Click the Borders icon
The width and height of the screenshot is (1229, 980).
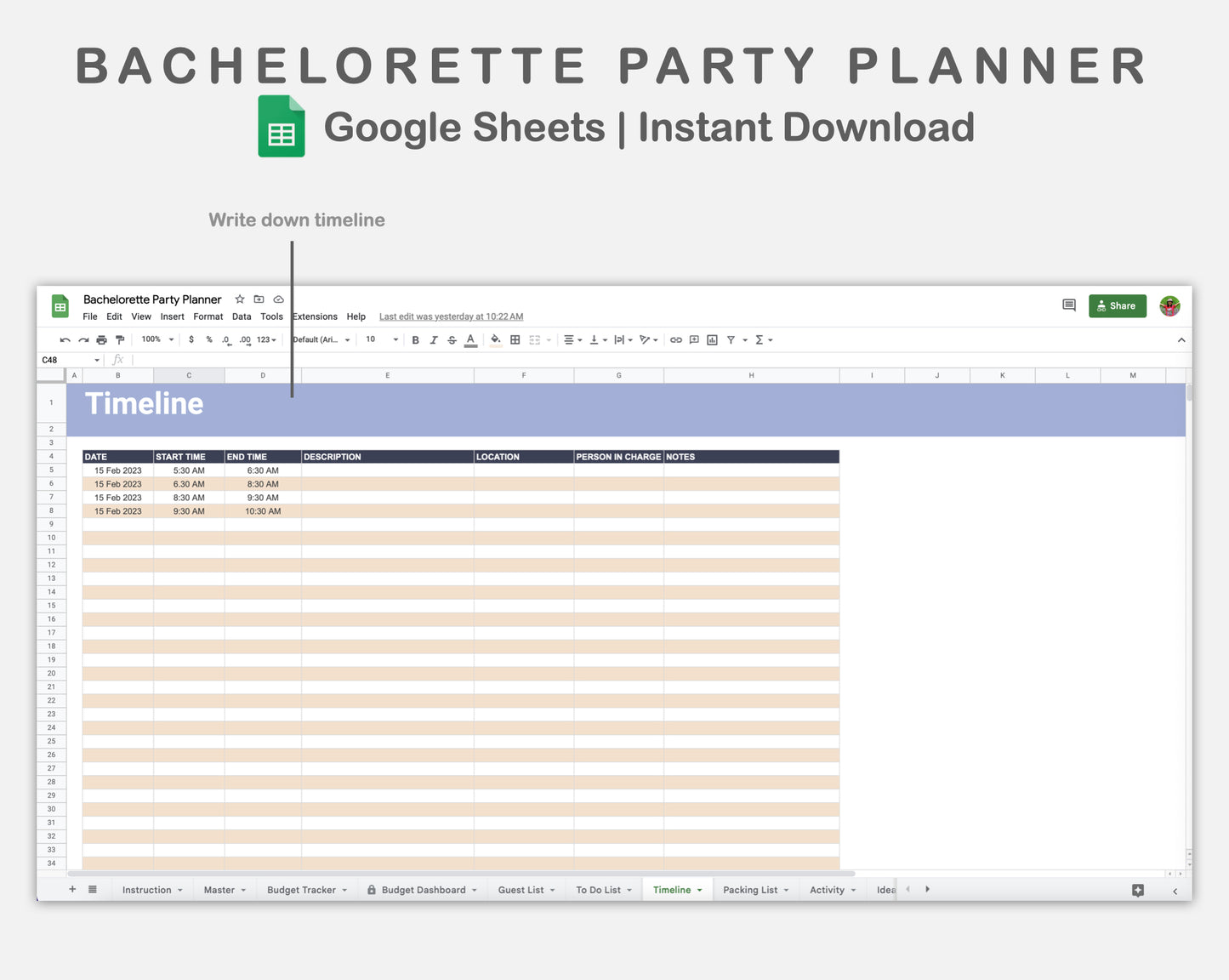(515, 339)
